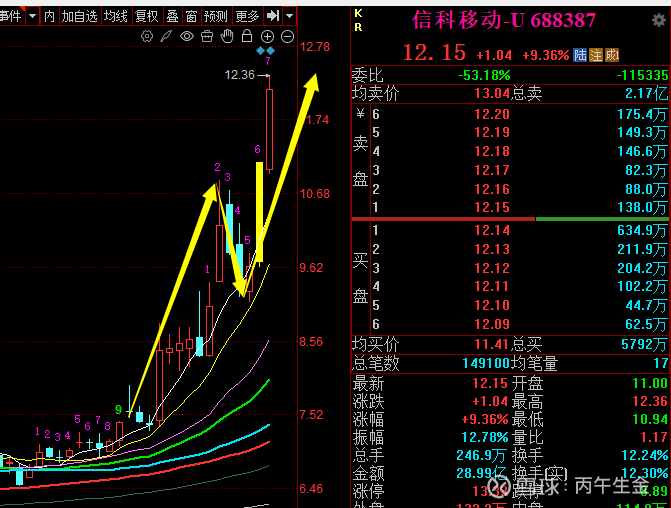This screenshot has height=508, width=671.
Task: Click the 总手 value 246.9万
Action: coord(481,455)
